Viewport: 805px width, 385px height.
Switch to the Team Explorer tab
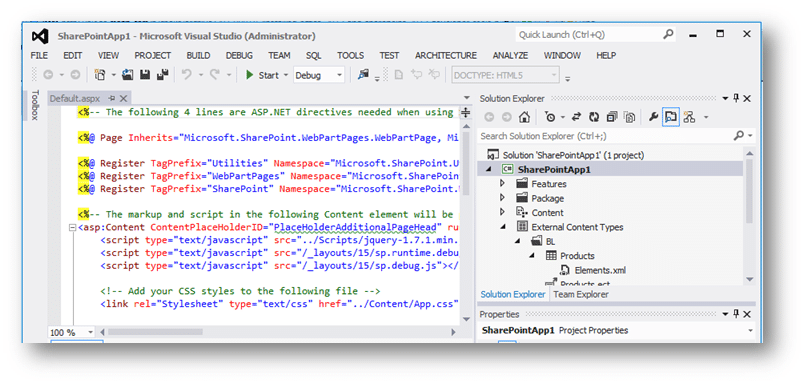pos(581,294)
